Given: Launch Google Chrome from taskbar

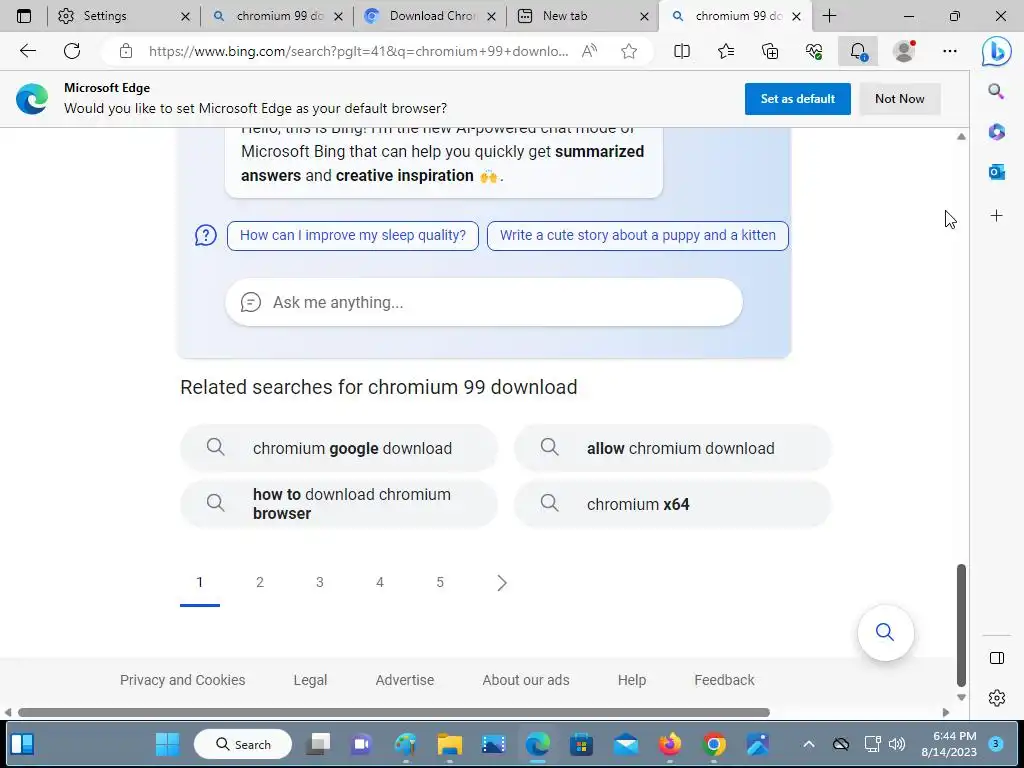Looking at the screenshot, I should (x=714, y=744).
